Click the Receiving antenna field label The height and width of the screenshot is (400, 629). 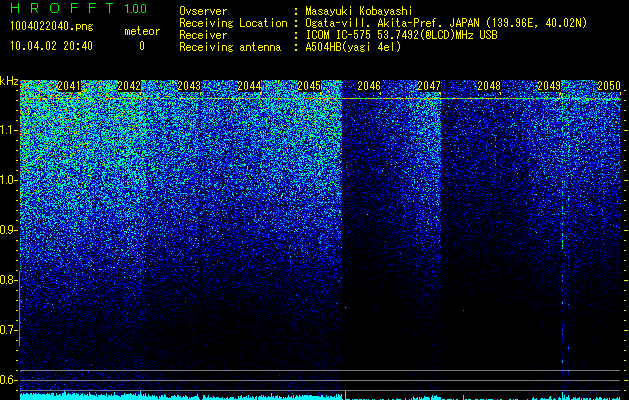[230, 47]
